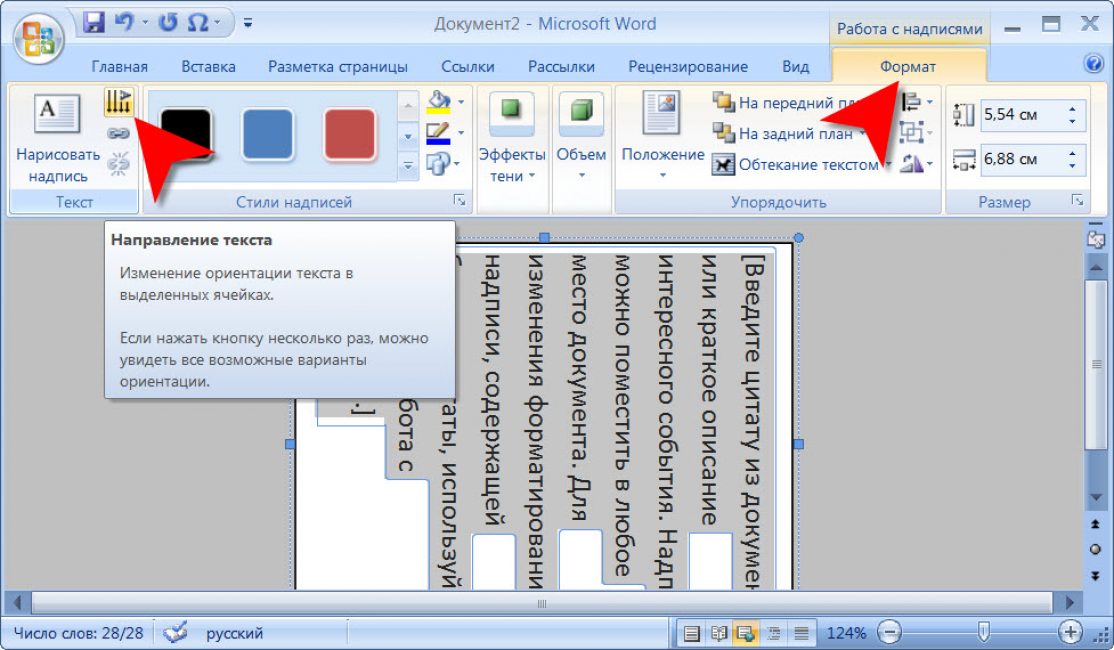
Task: Click the Shape Fill paint bucket icon
Action: coord(438,102)
